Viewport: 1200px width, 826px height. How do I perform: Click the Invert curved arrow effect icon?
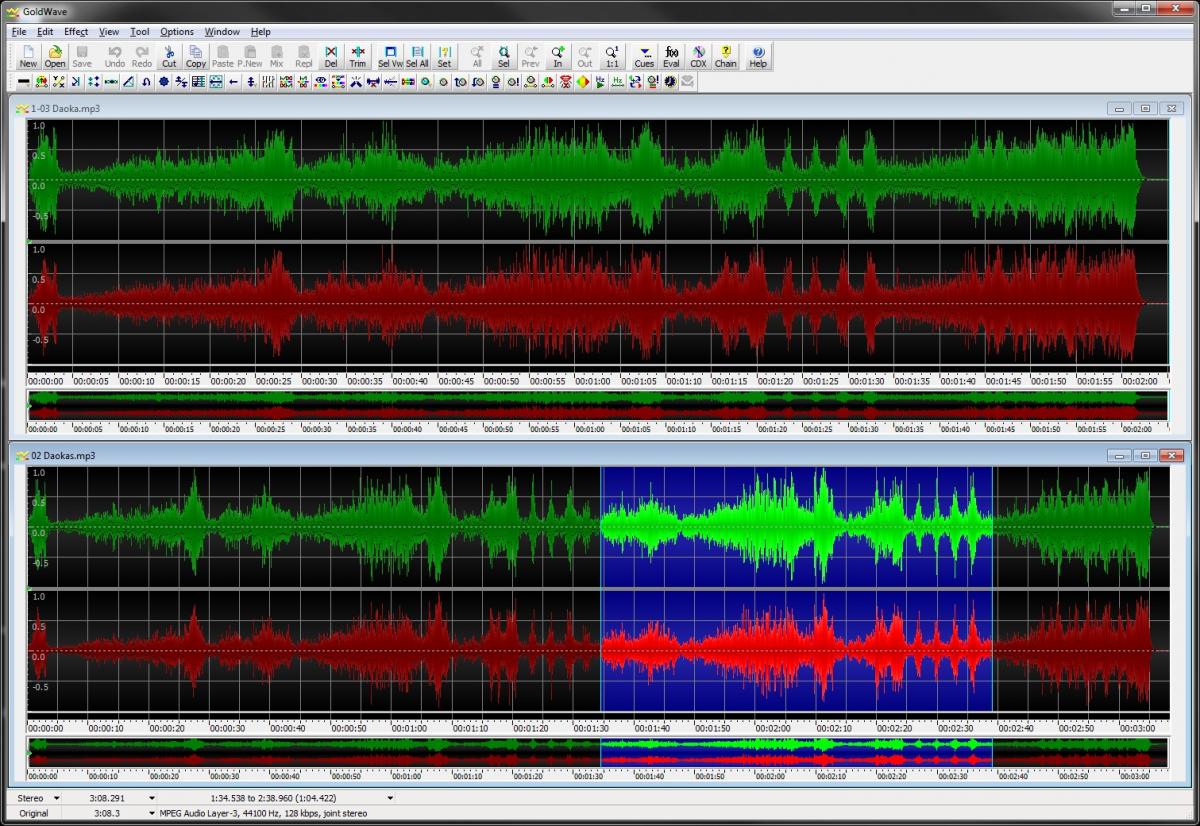pos(146,81)
